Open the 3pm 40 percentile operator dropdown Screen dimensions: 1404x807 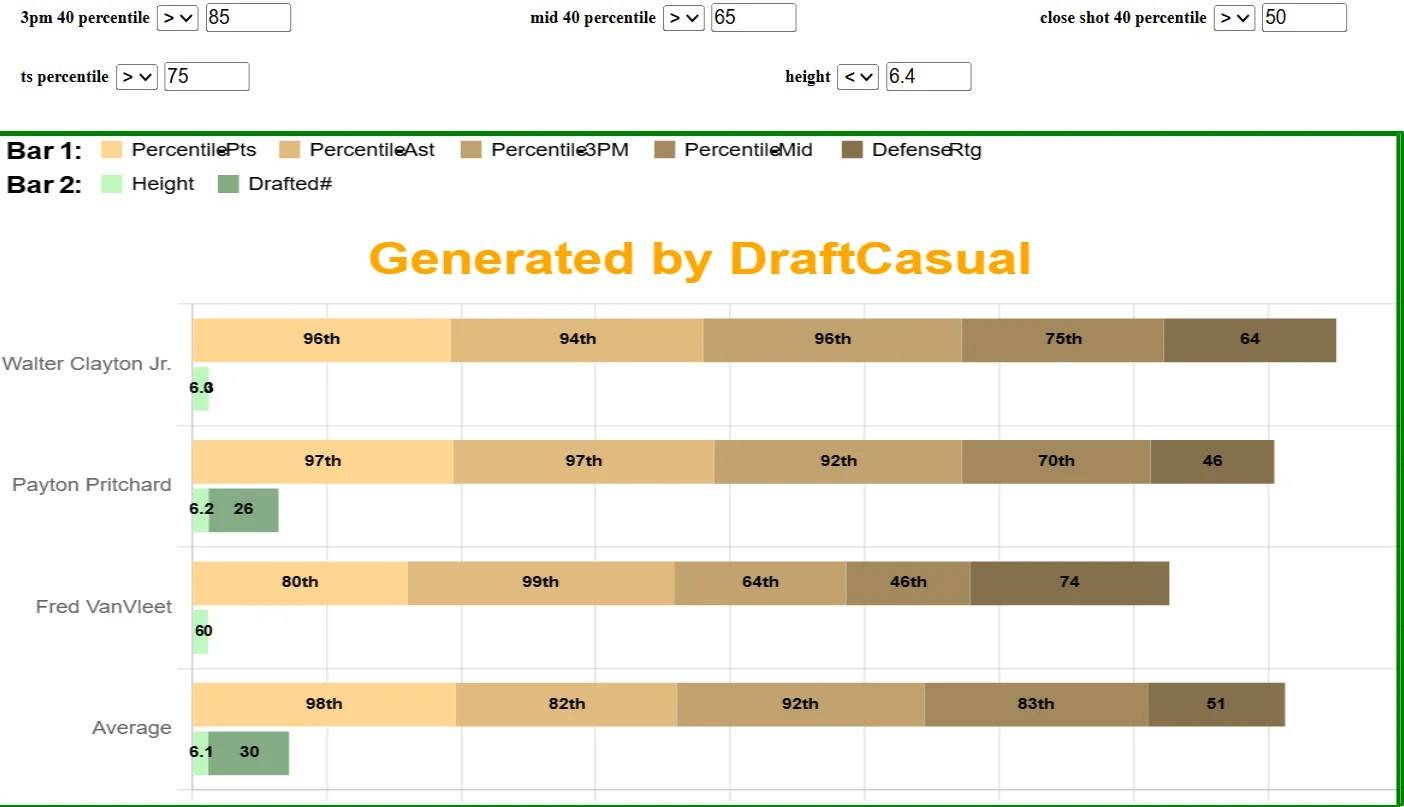click(x=177, y=18)
